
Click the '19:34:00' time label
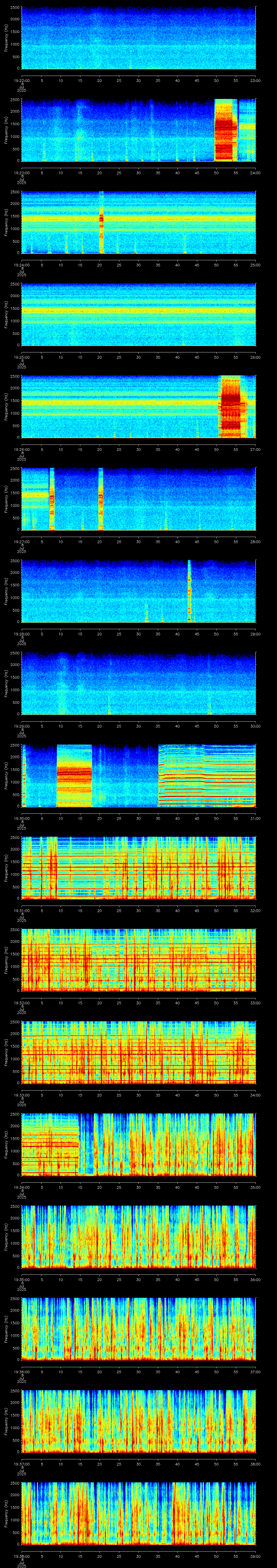tap(21, 1187)
